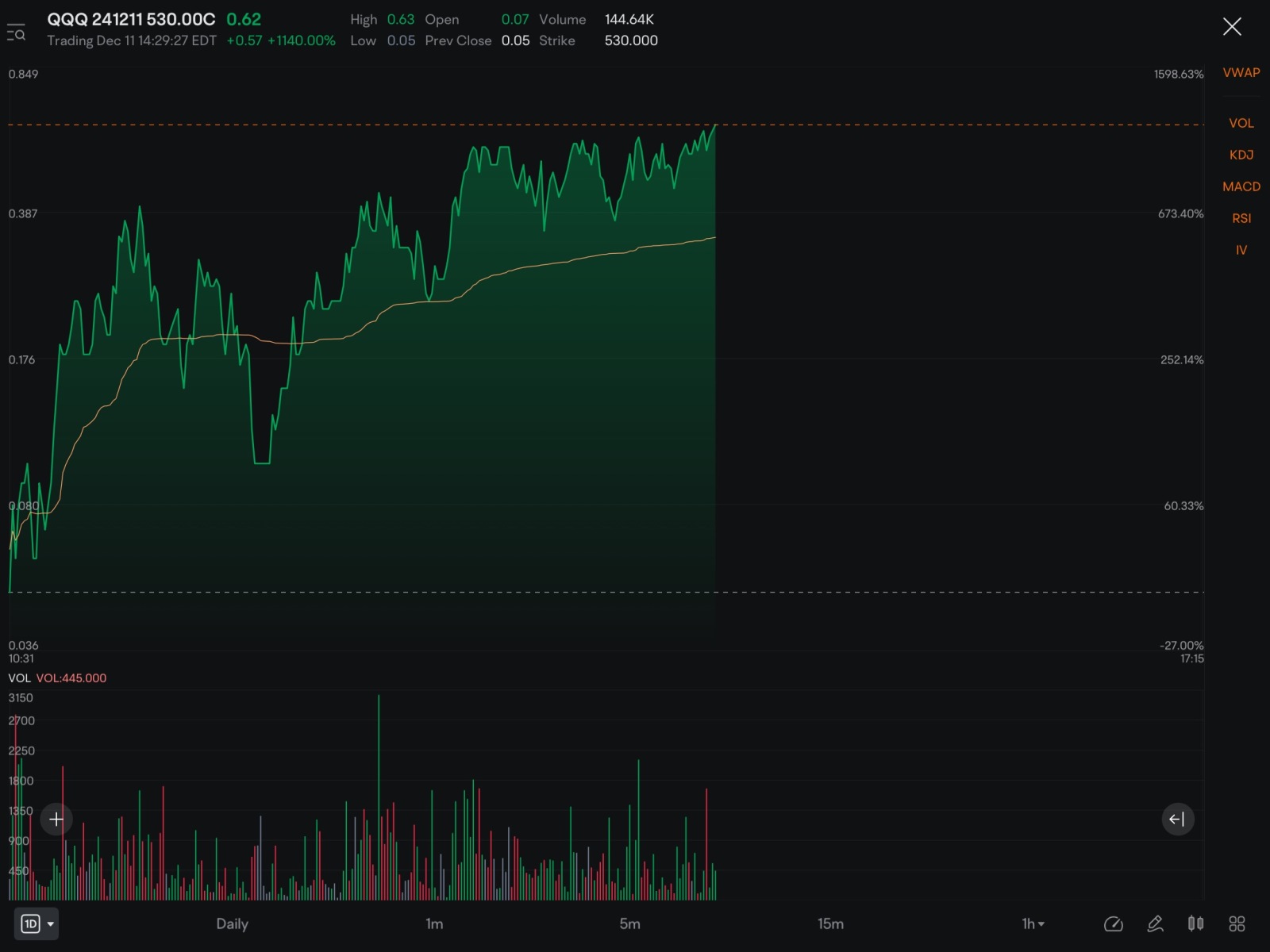Toggle the MACD indicator
Screen dimensions: 1270x952
tap(1241, 186)
